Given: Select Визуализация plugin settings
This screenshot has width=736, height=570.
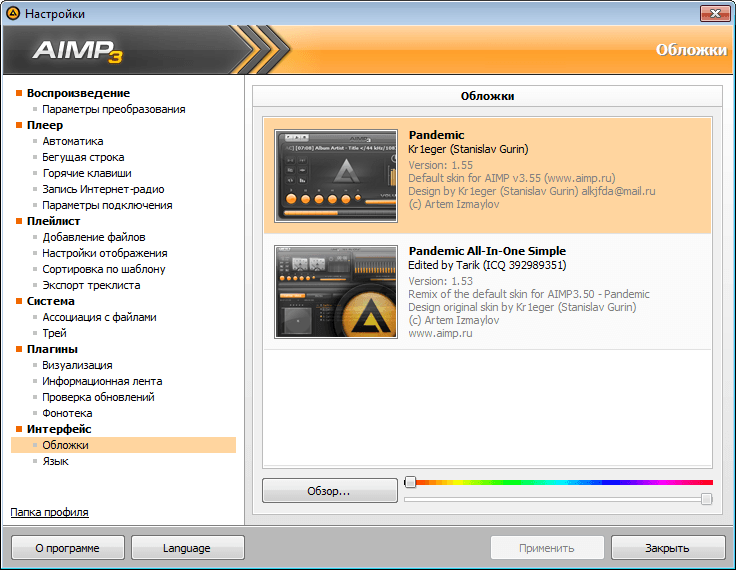Looking at the screenshot, I should click(x=77, y=365).
